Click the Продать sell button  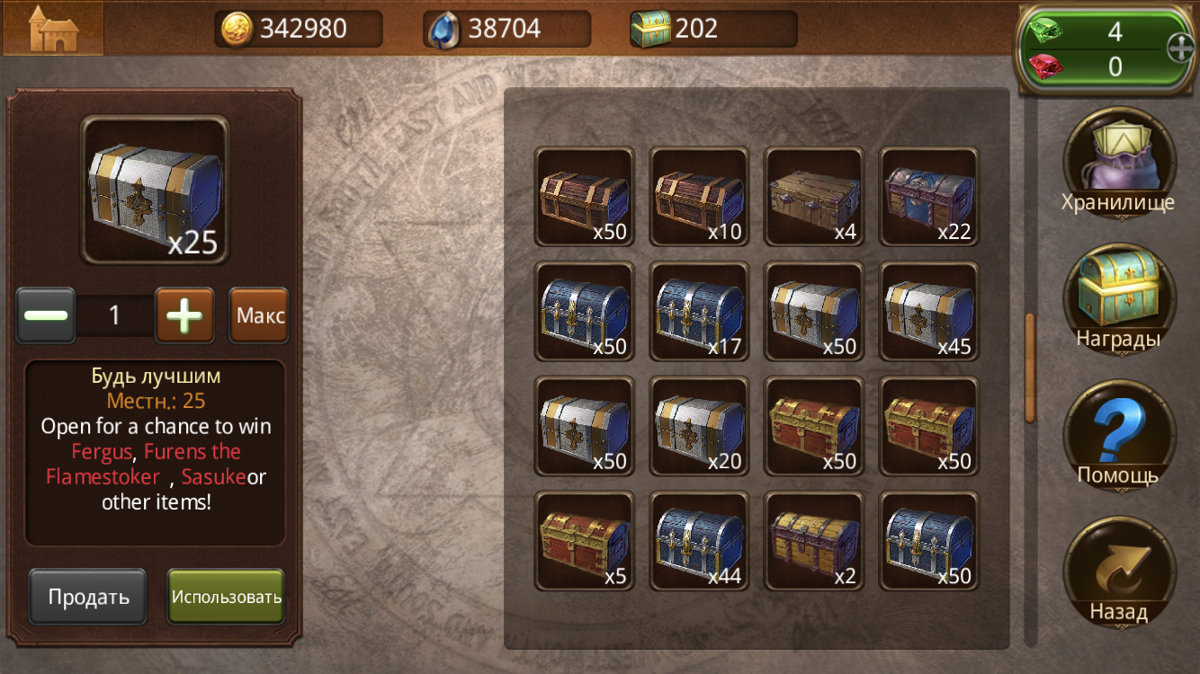[87, 597]
